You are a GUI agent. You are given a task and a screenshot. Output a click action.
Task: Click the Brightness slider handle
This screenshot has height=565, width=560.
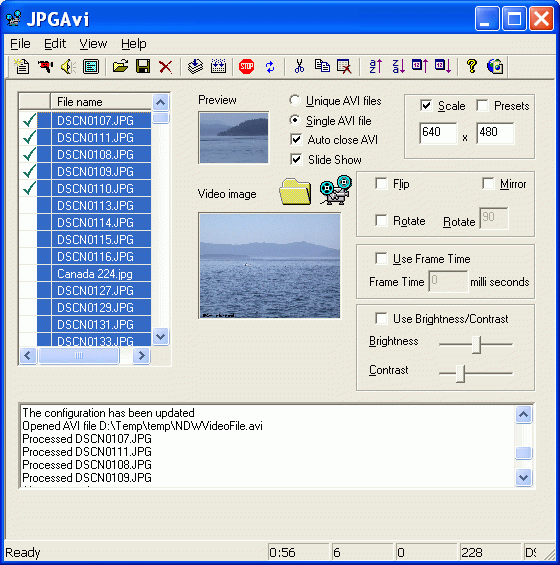(476, 344)
